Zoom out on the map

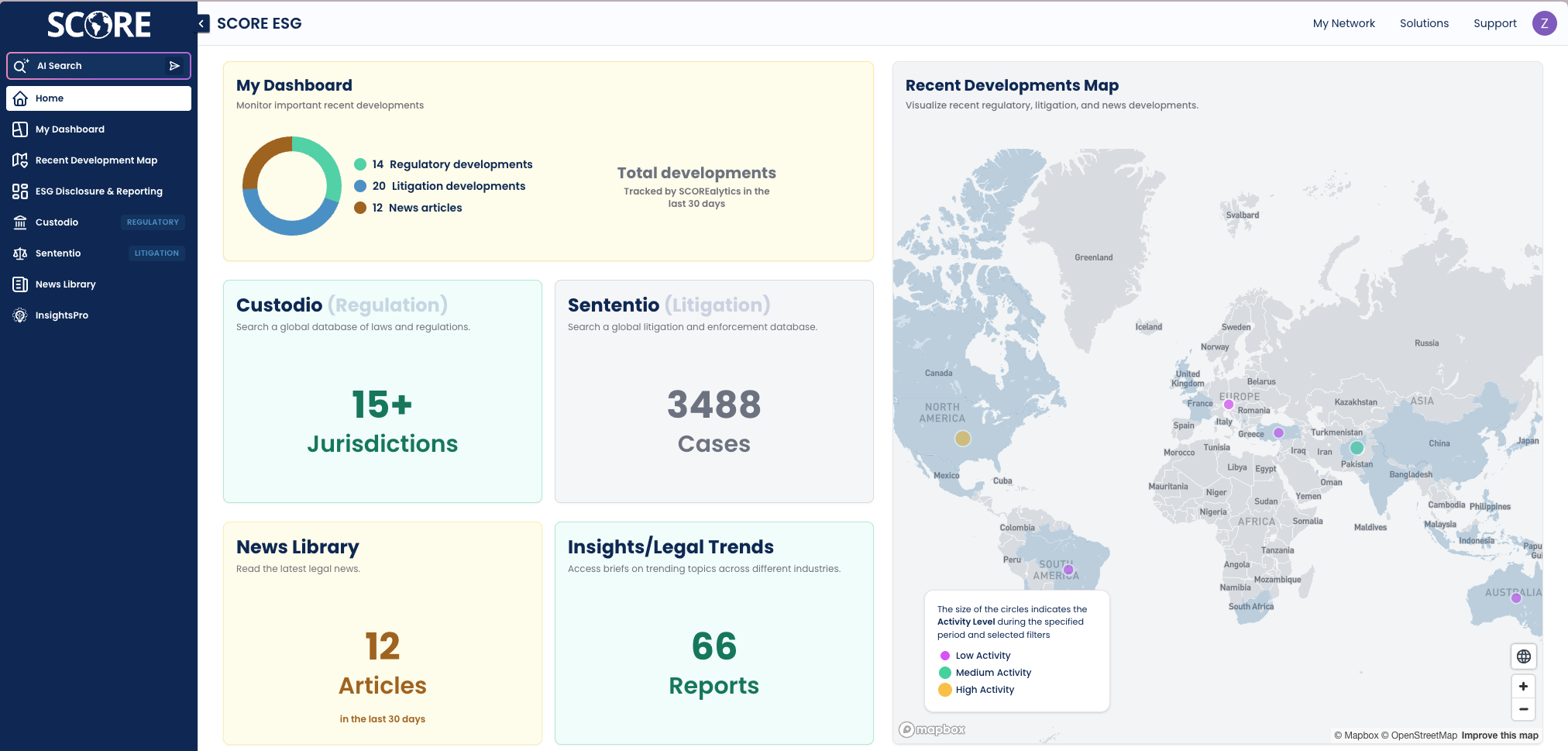pyautogui.click(x=1523, y=709)
